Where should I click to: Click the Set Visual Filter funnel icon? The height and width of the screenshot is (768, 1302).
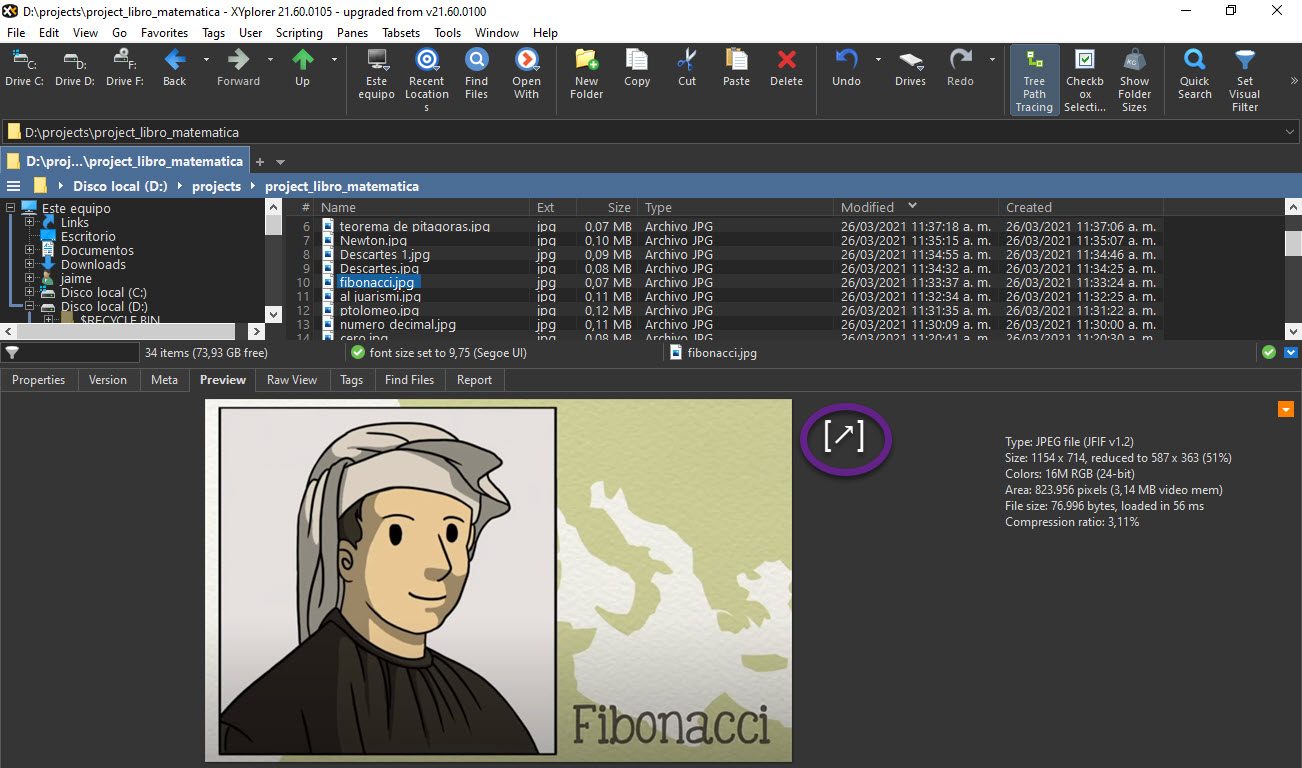1245,59
